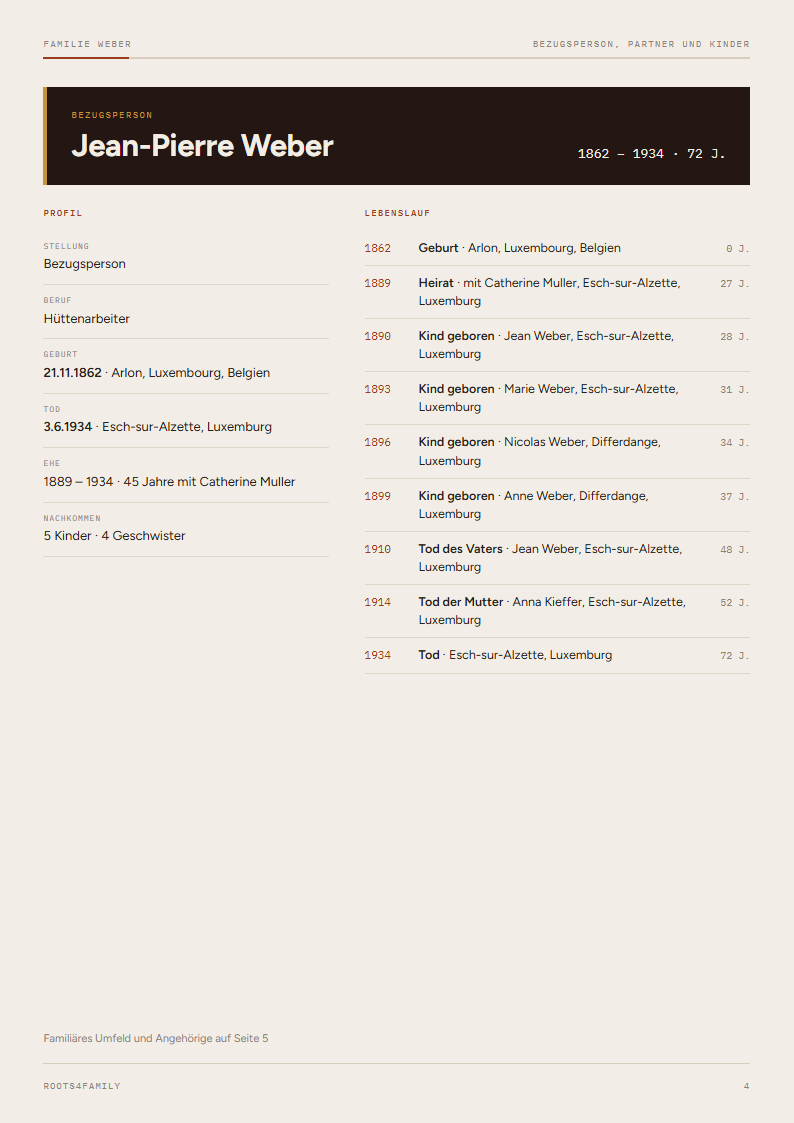Click the 'STELLUNG' field label

click(x=66, y=246)
